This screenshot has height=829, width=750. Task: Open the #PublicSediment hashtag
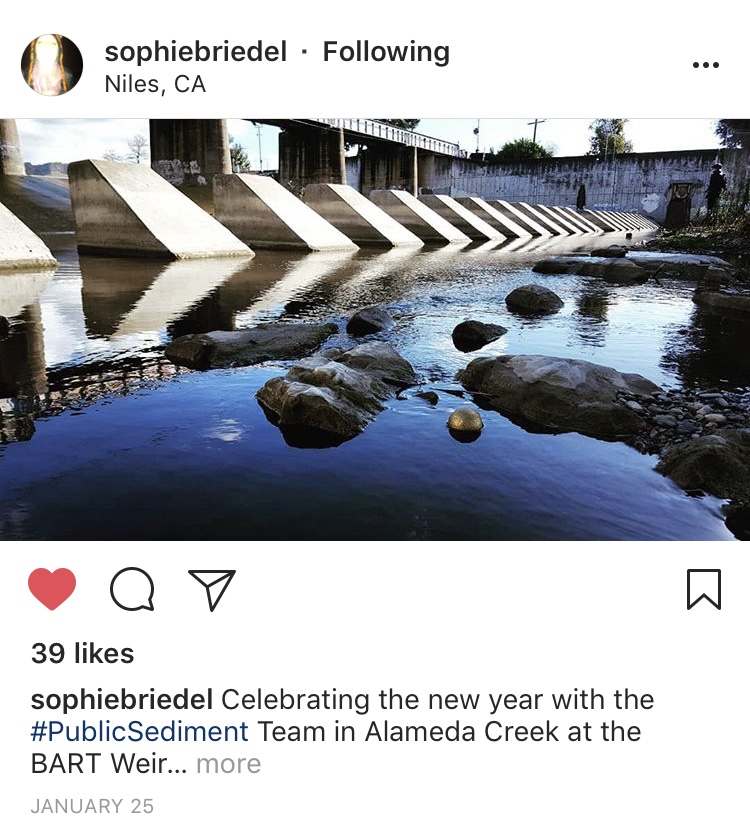pos(140,732)
